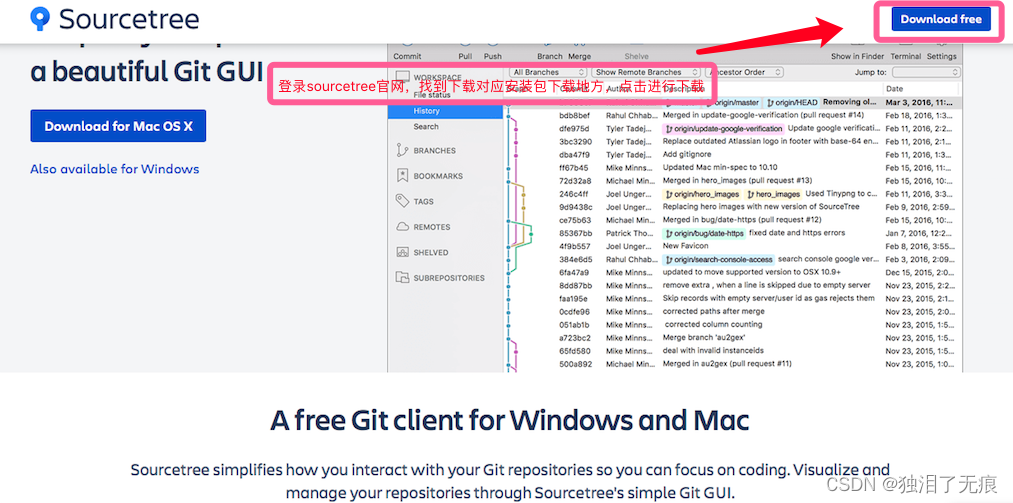
Task: Click the Commit toolbar label
Action: pyautogui.click(x=407, y=56)
